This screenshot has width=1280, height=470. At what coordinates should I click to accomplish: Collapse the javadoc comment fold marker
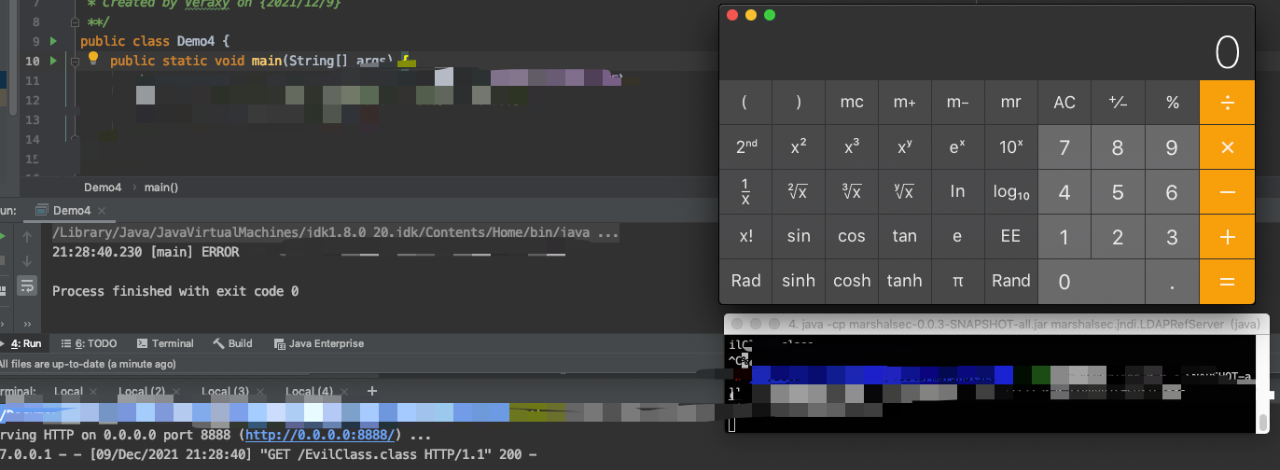tap(73, 21)
